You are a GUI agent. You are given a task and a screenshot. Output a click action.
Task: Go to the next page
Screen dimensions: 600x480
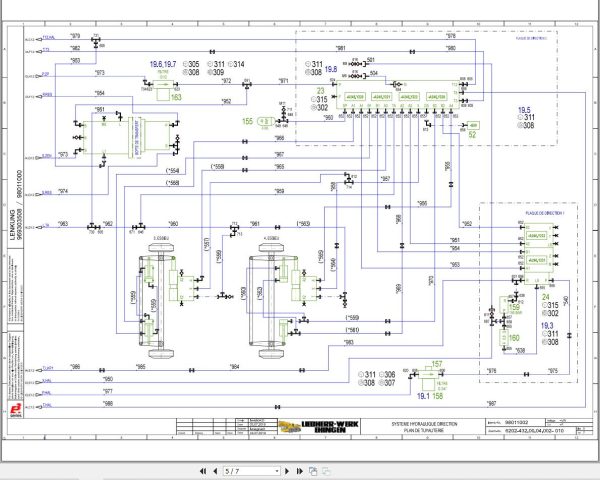click(287, 471)
